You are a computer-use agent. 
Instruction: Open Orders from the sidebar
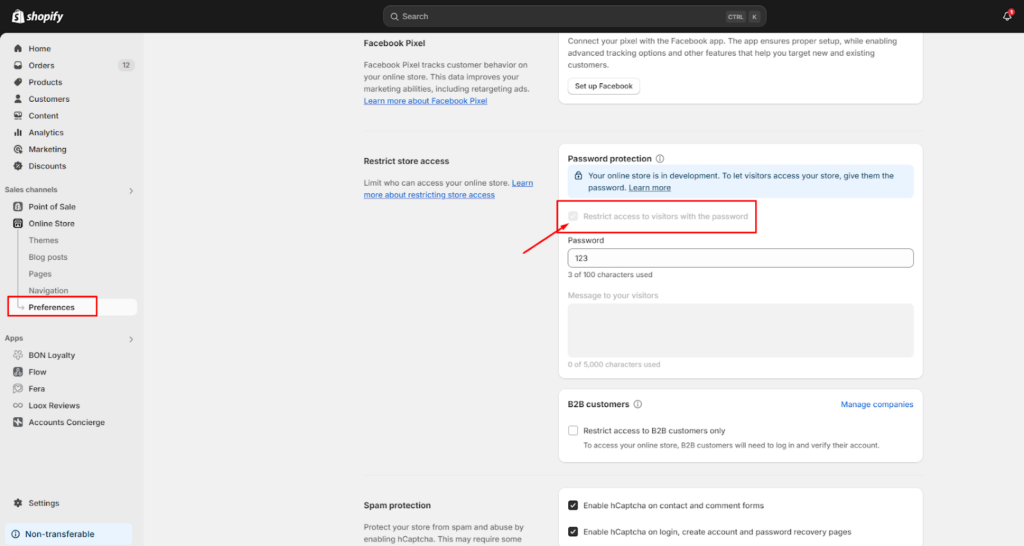point(41,65)
